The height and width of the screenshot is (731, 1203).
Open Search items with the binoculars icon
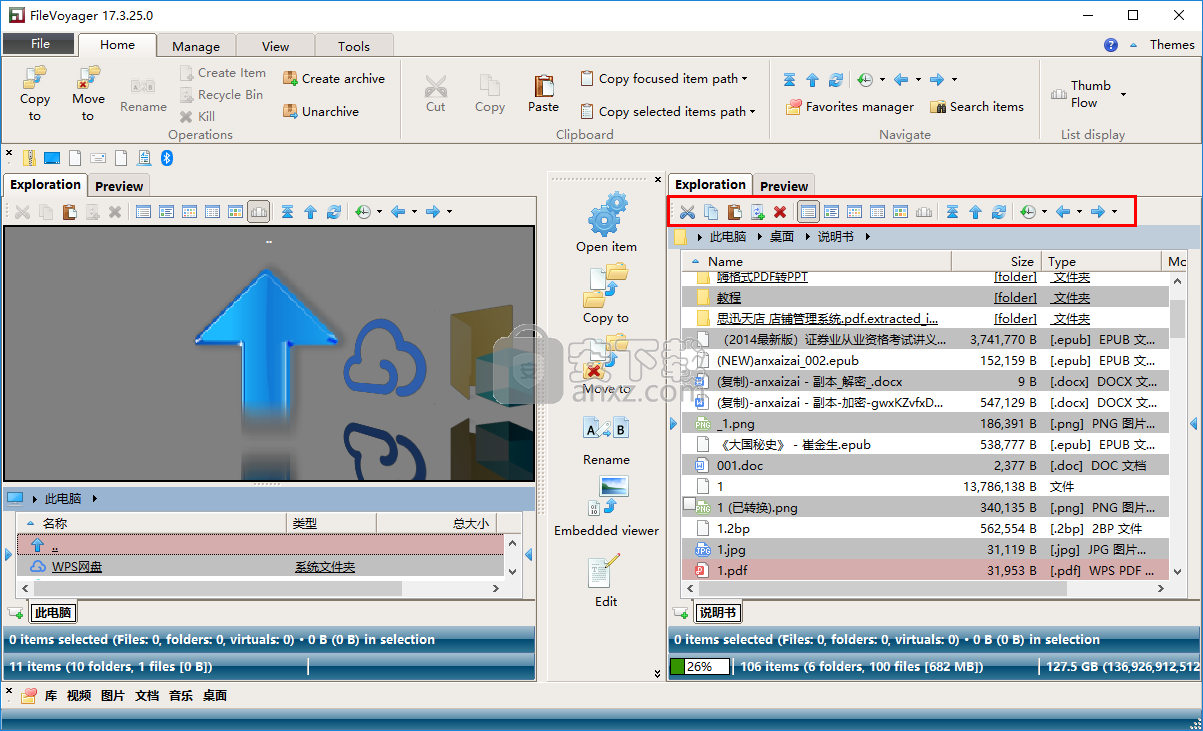point(977,106)
